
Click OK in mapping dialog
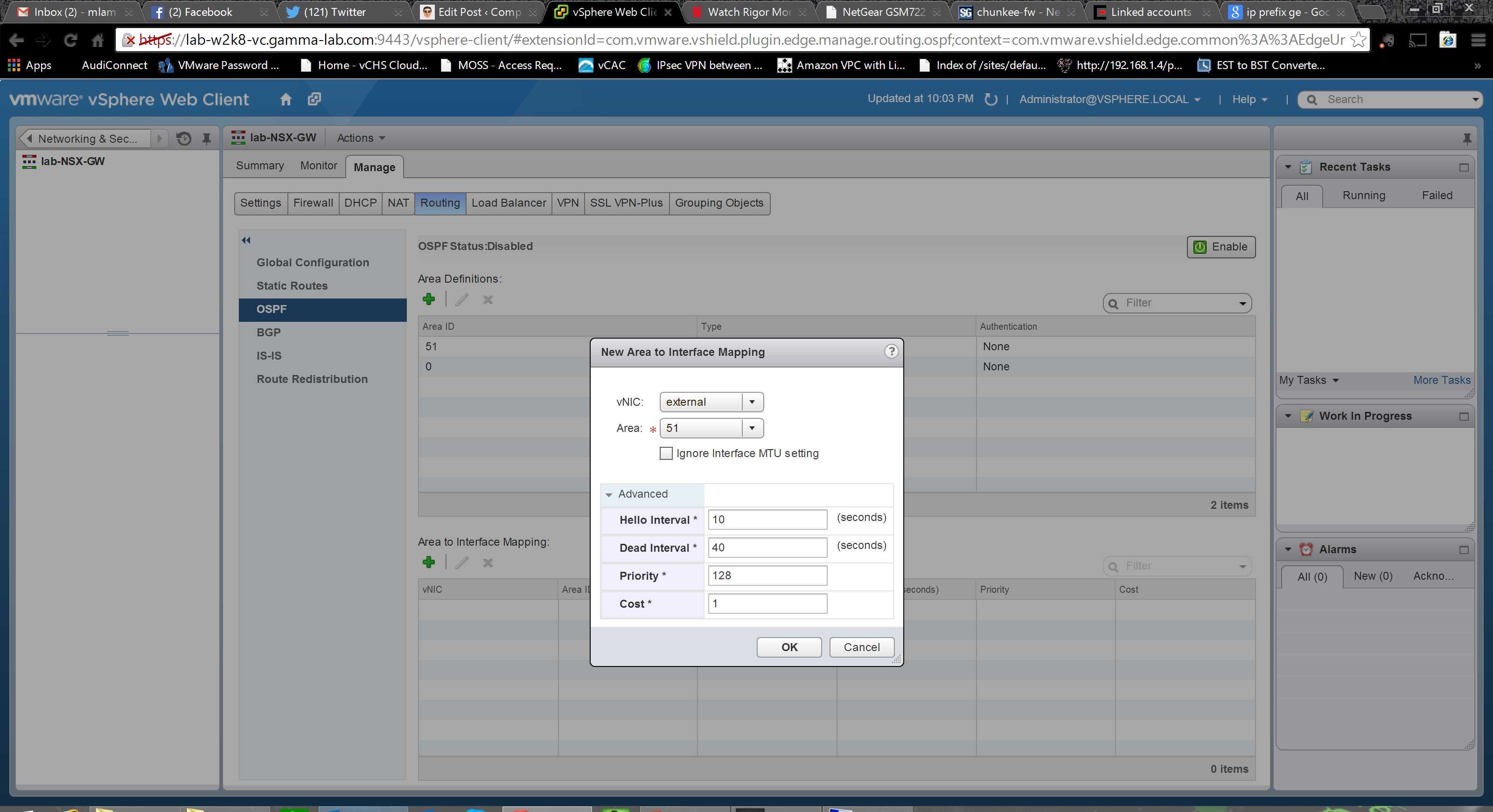click(x=789, y=647)
